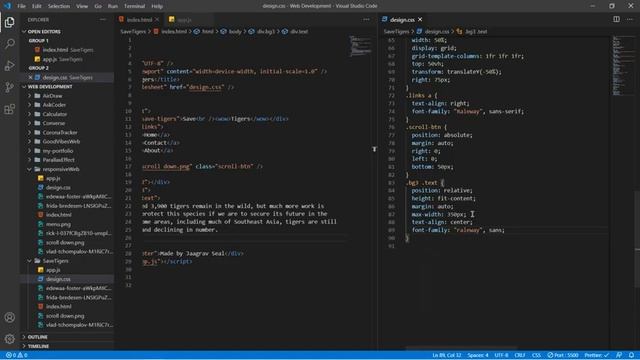Click the VS Code logo in title bar
The image size is (640, 360).
pyautogui.click(x=7, y=6)
